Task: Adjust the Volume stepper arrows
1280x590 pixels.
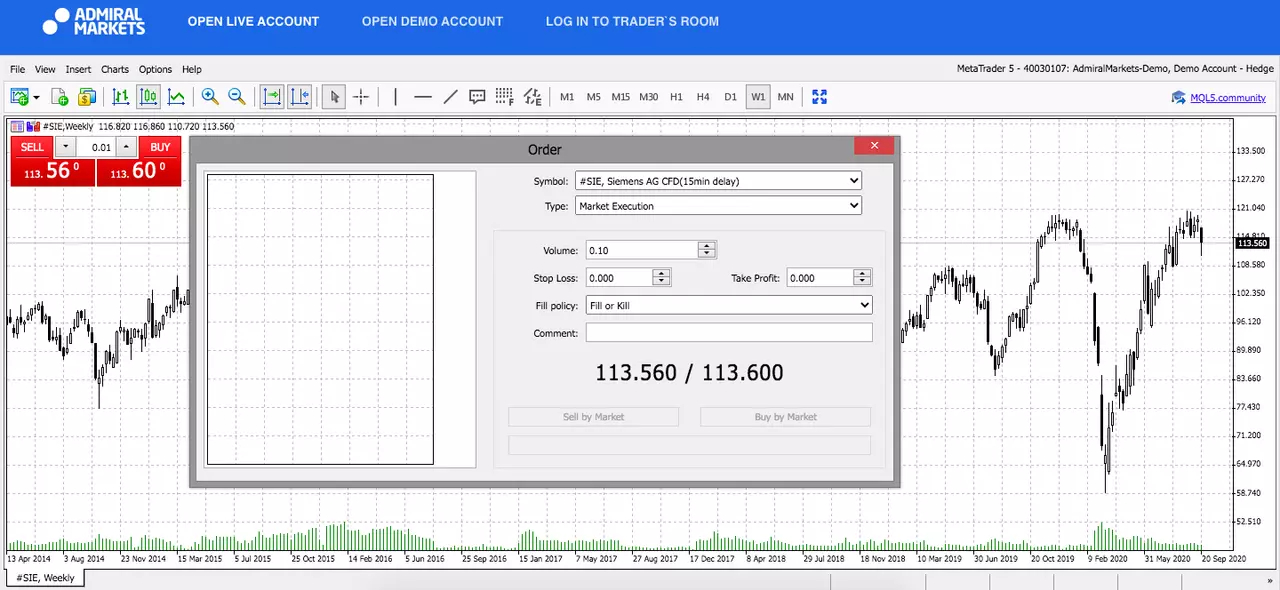Action: (707, 250)
